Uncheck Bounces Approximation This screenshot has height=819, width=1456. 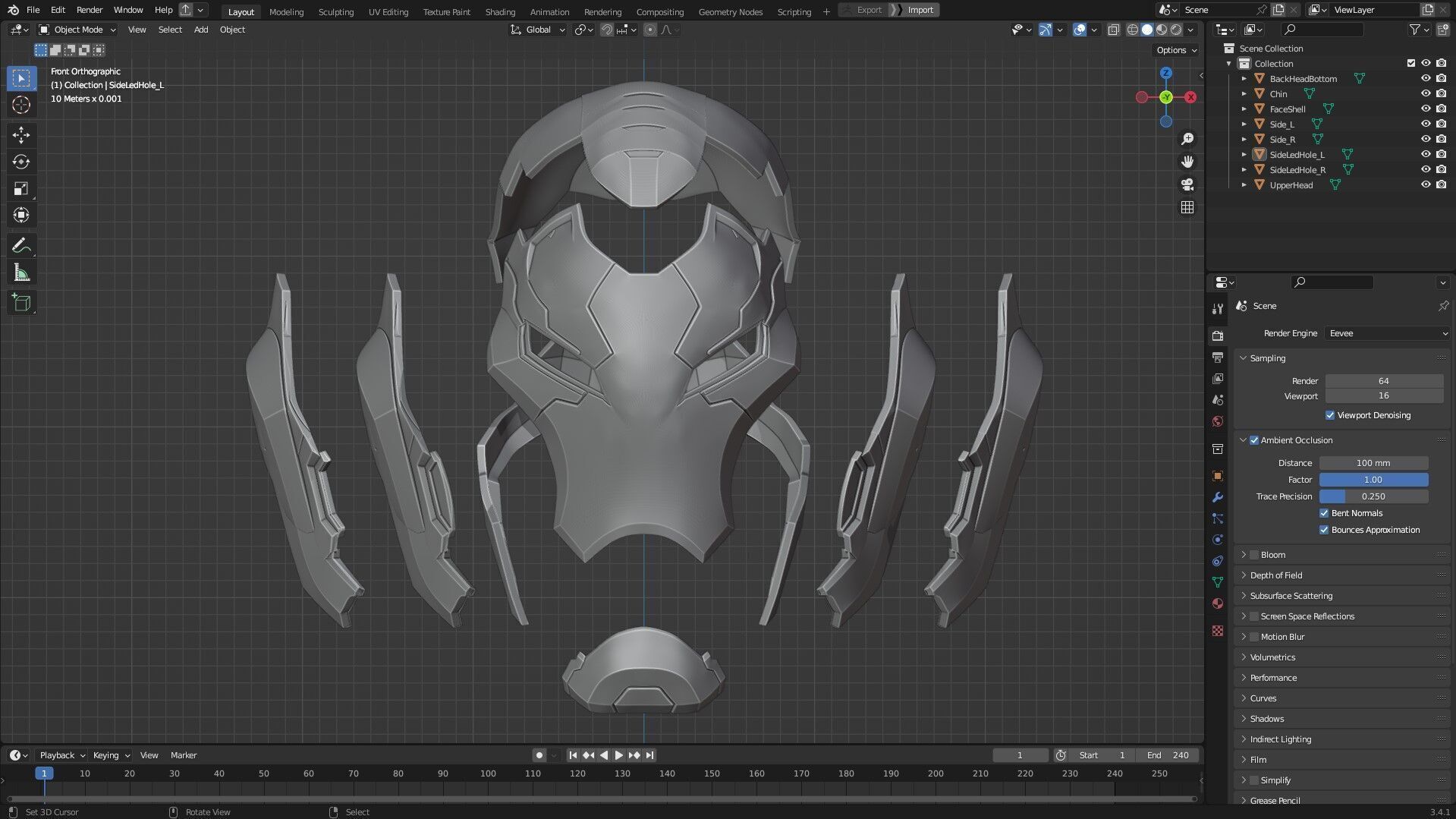click(1324, 530)
